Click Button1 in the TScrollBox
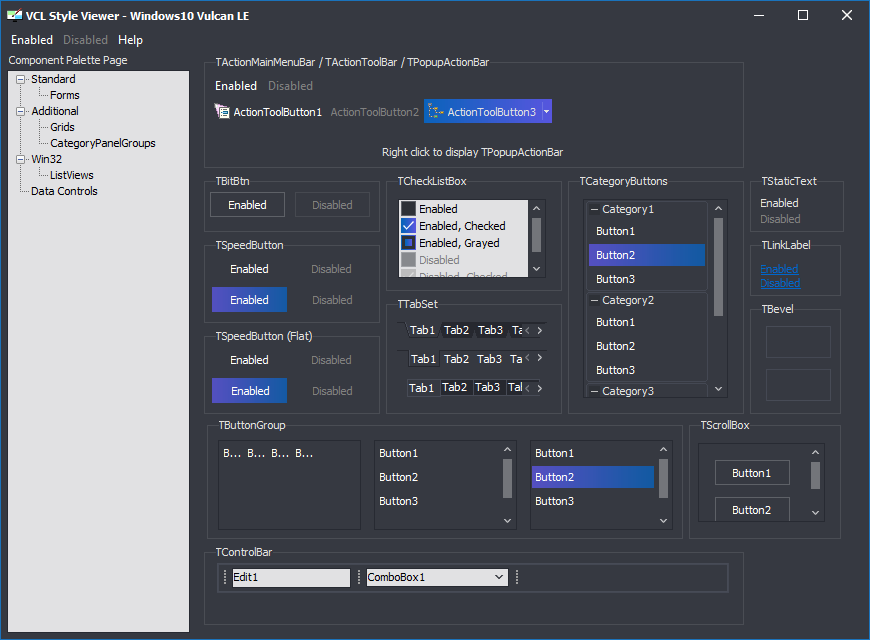Image resolution: width=870 pixels, height=640 pixels. pyautogui.click(x=752, y=473)
